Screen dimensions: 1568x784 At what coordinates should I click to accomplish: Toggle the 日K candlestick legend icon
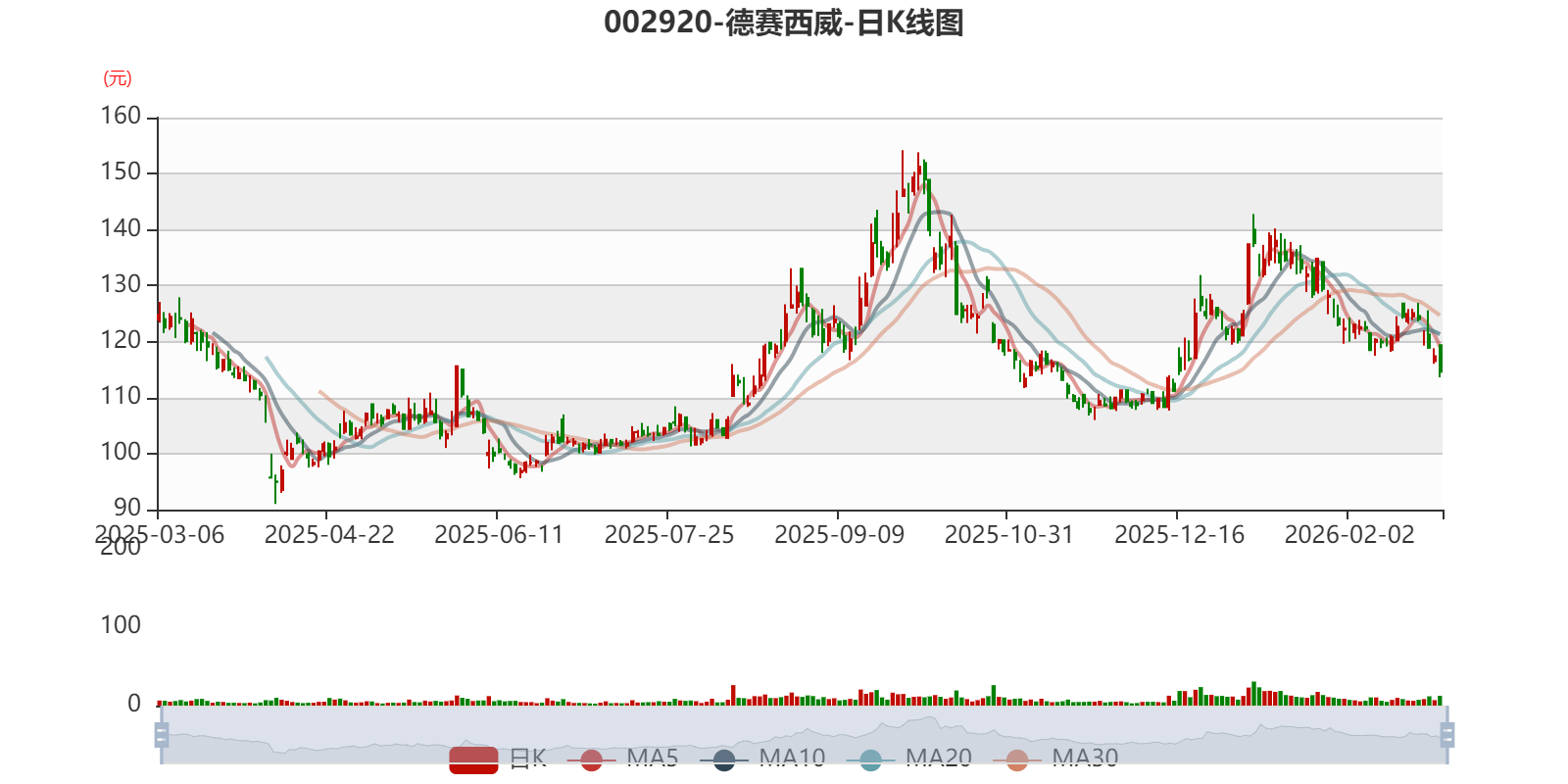474,759
